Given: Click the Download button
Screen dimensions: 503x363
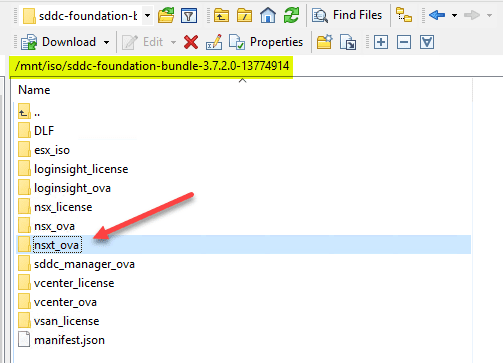Looking at the screenshot, I should tap(58, 42).
